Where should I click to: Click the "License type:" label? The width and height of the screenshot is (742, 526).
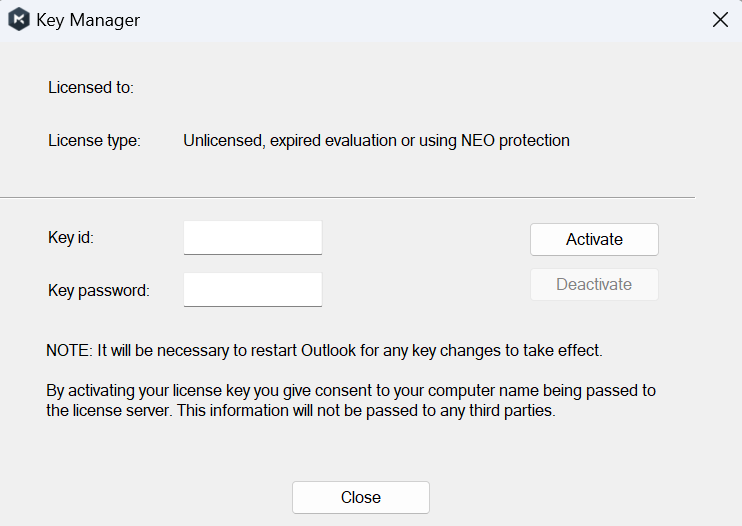pos(94,140)
